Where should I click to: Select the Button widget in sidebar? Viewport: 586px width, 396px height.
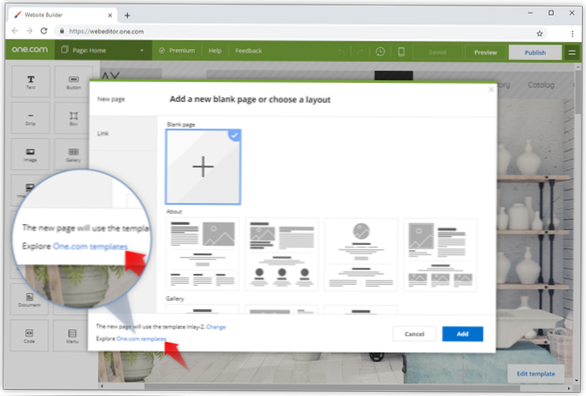[74, 82]
